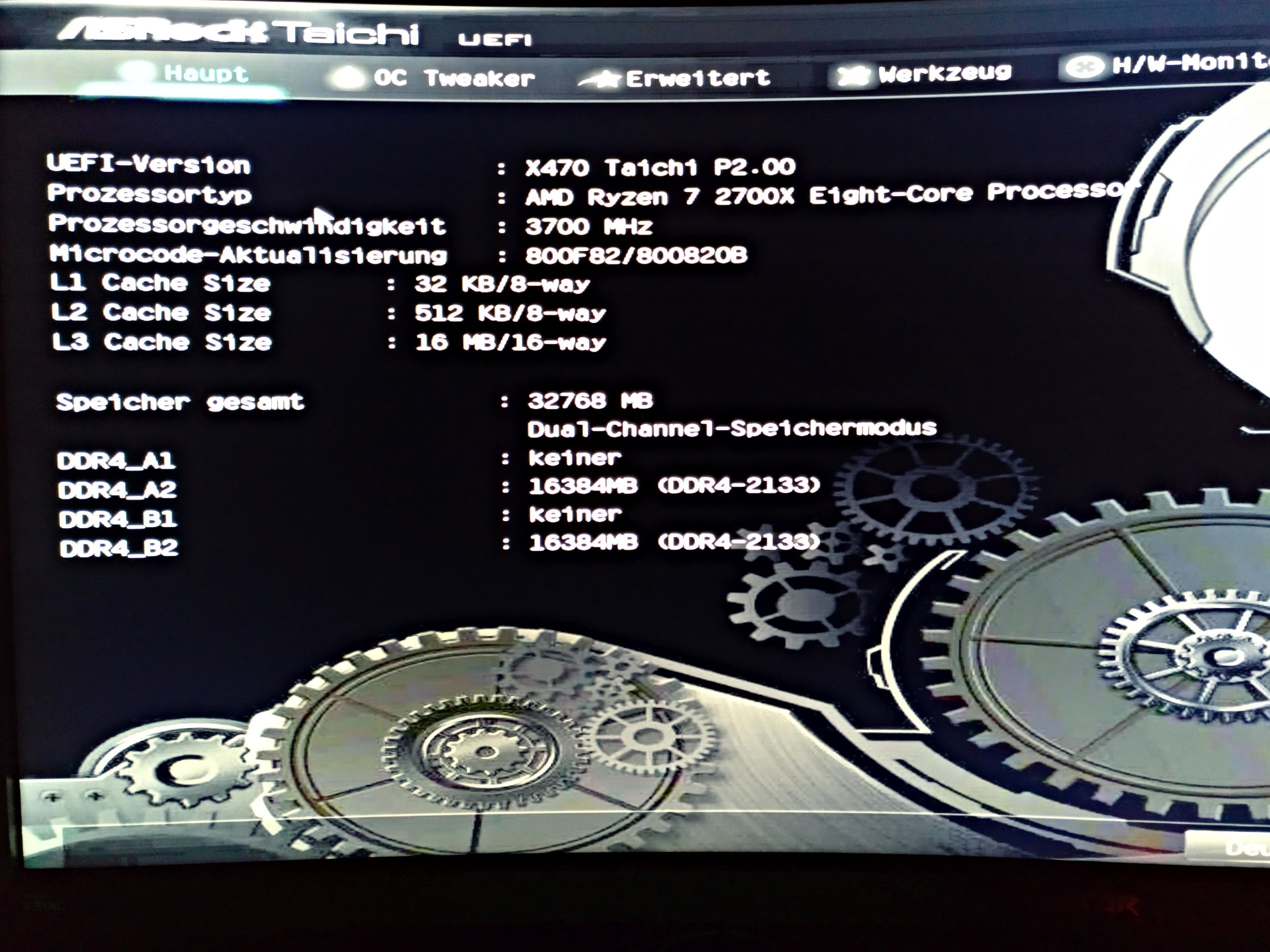Open the H/W-Monitor tab
Image resolution: width=1270 pixels, height=952 pixels.
coord(1188,63)
